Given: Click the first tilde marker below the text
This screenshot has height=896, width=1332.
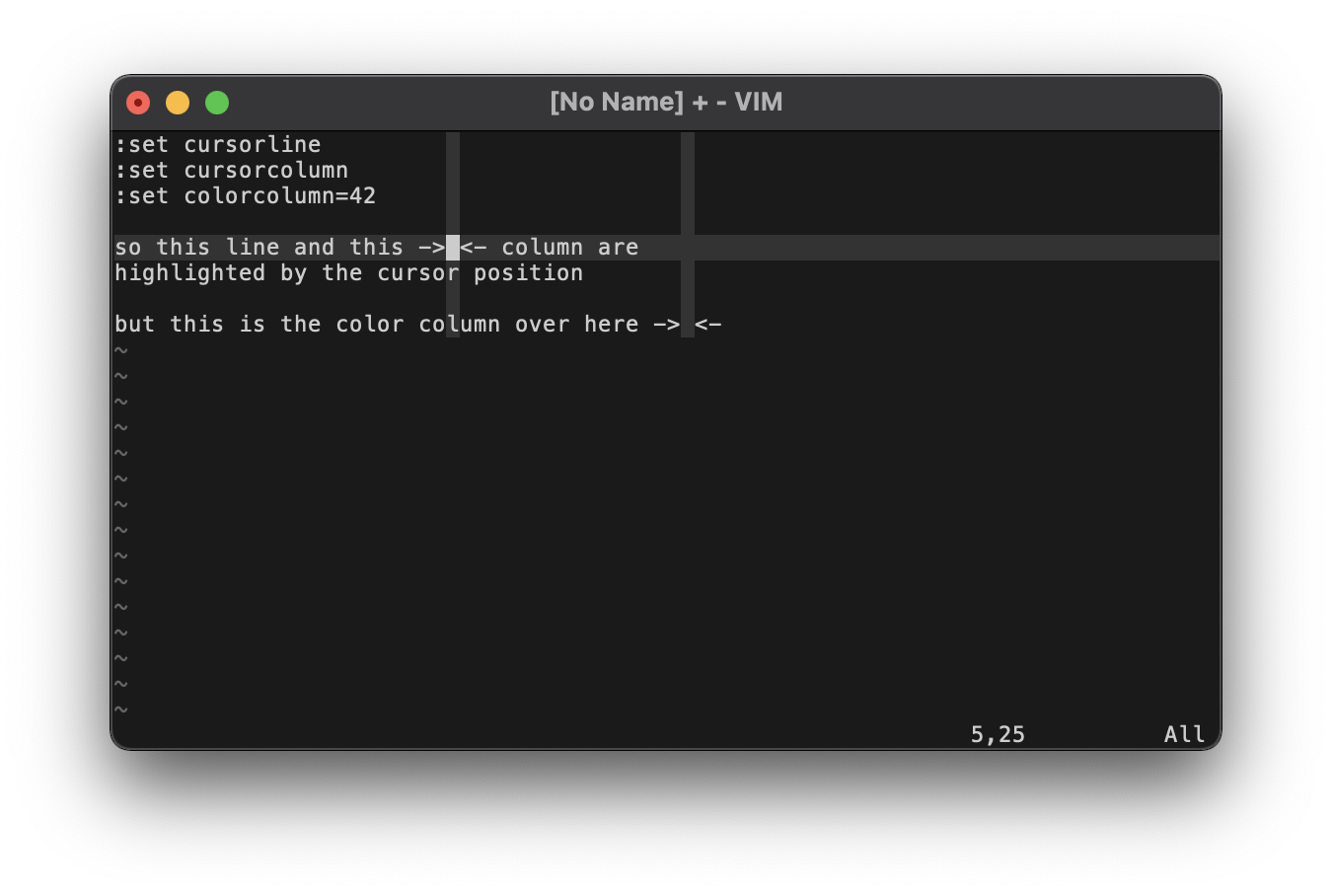Looking at the screenshot, I should [119, 349].
